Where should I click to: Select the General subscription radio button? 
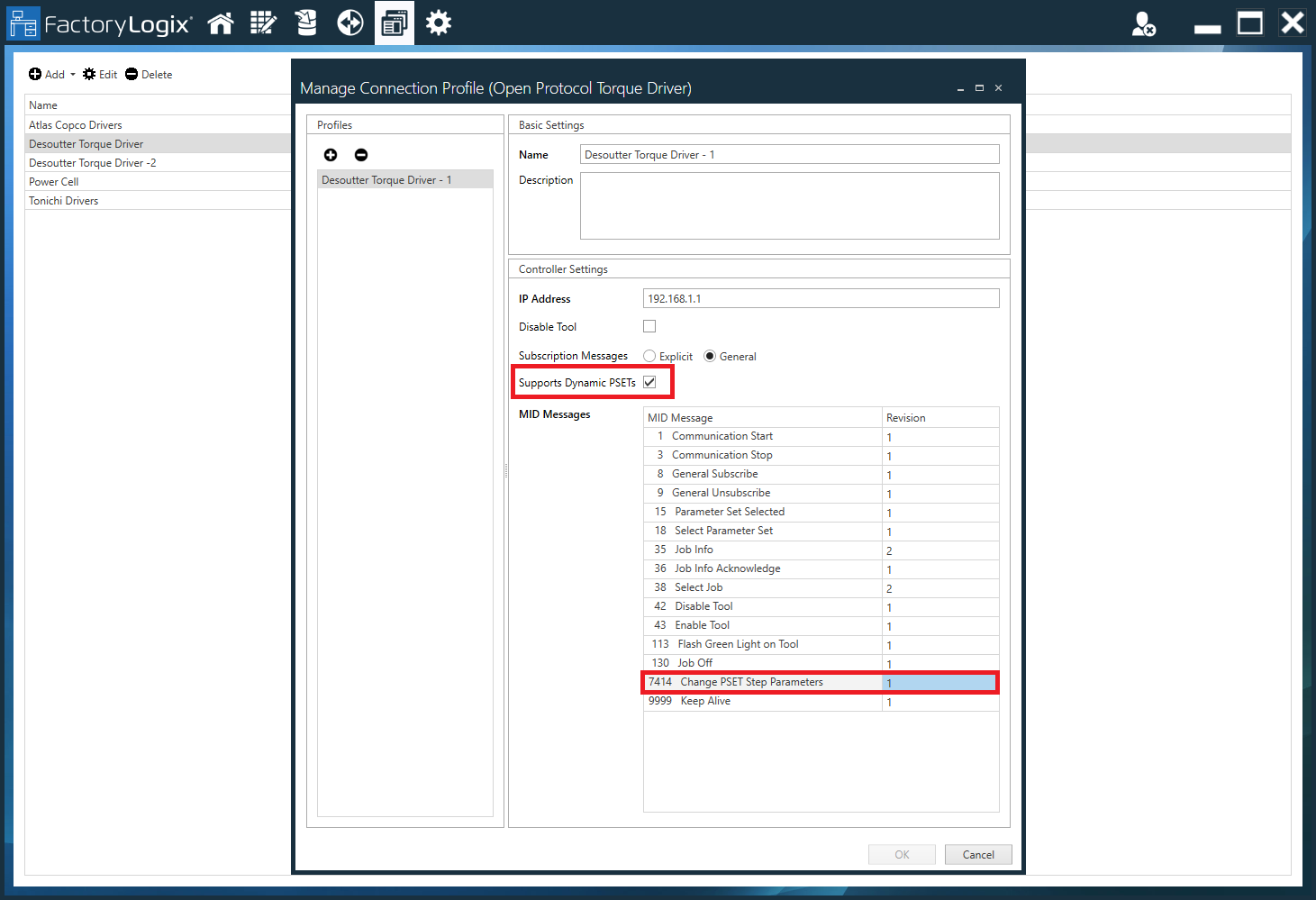point(710,356)
